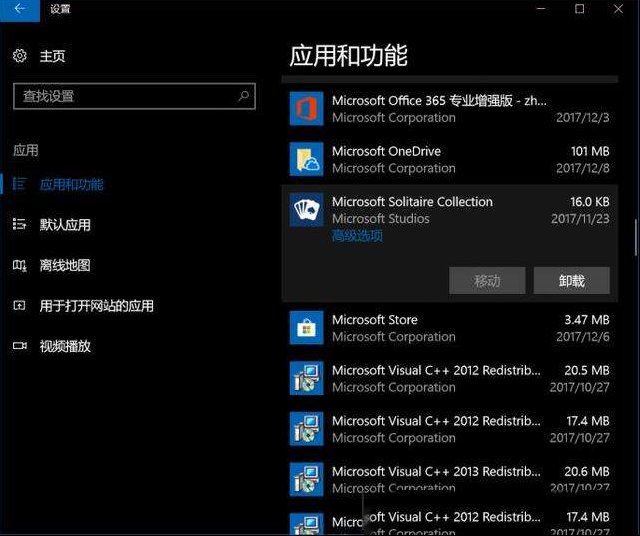640x536 pixels.
Task: Click the 20.6 MB size value
Action: point(587,472)
